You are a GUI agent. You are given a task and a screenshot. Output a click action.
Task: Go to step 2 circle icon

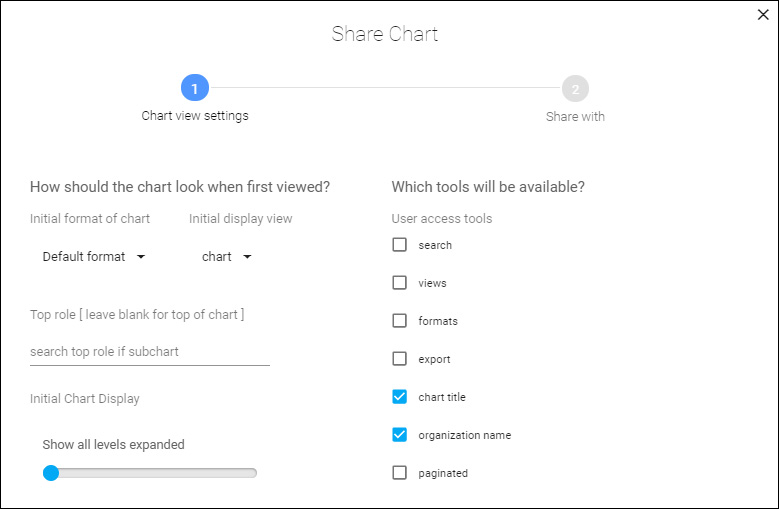pos(575,89)
